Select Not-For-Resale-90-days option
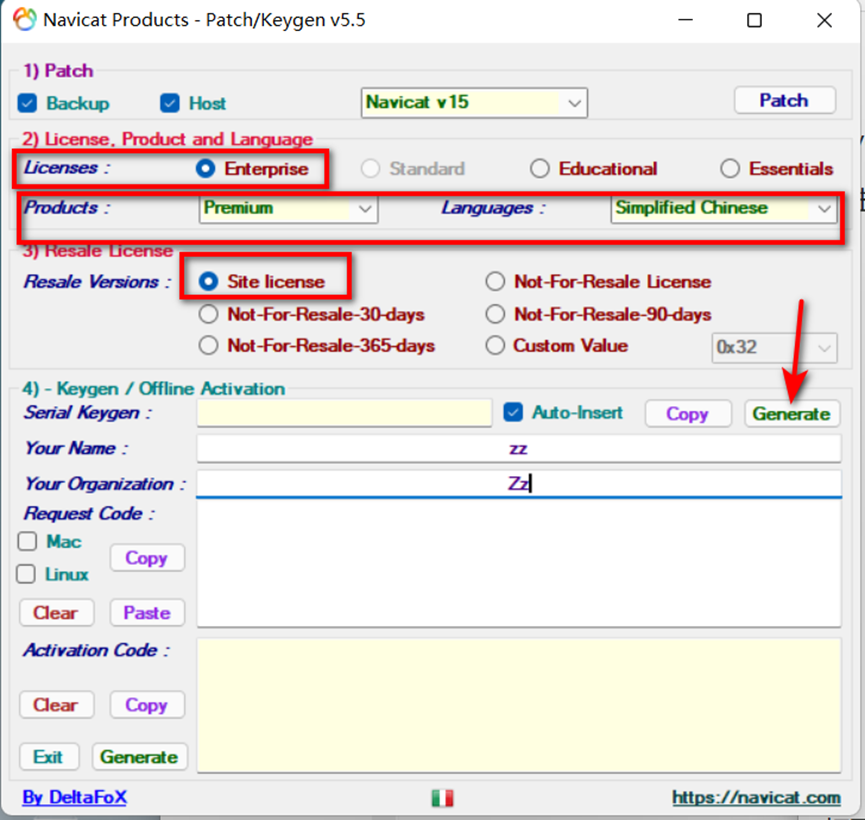The image size is (865, 820). click(x=495, y=314)
